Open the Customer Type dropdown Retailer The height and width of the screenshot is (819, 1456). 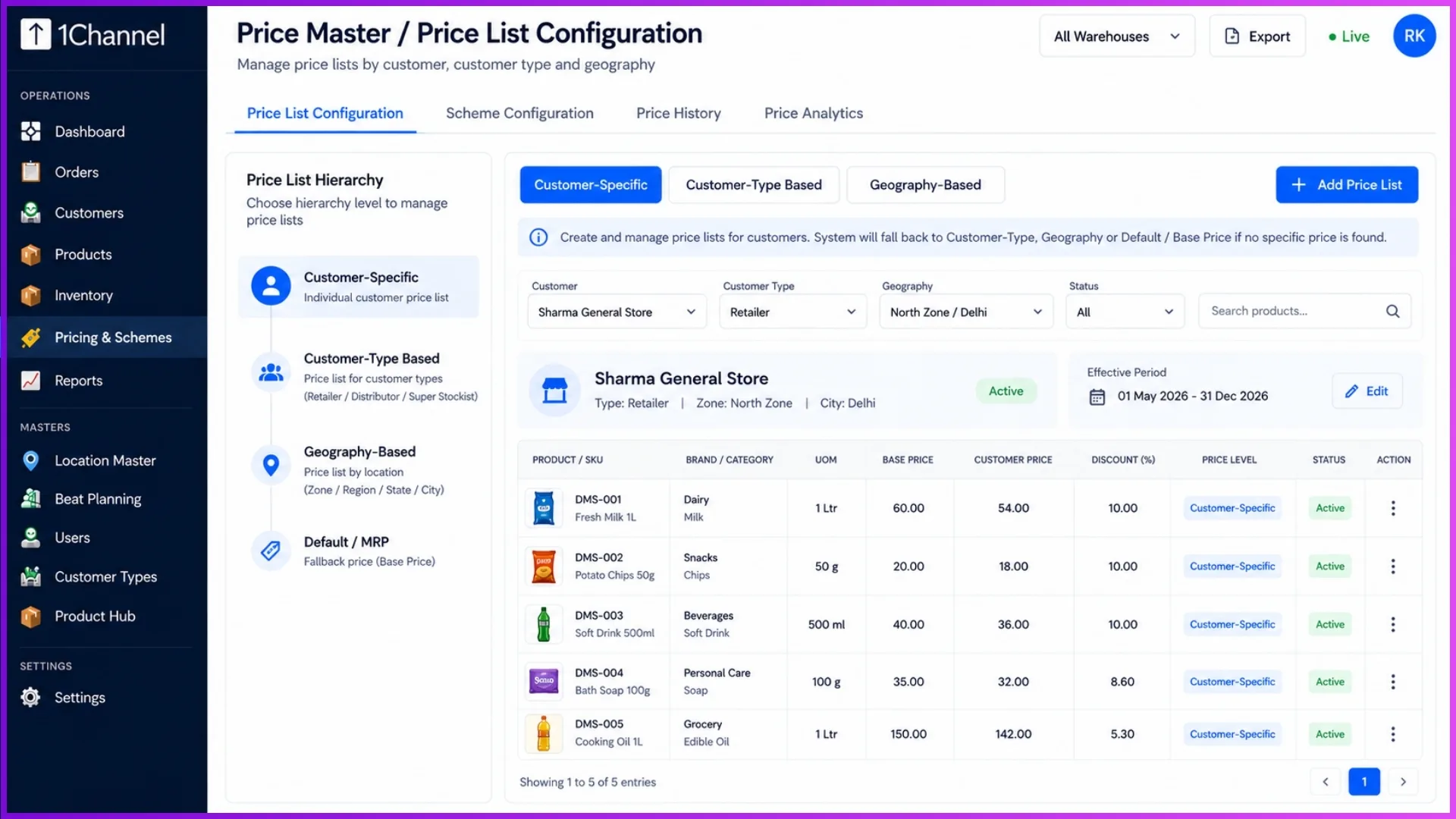click(x=793, y=312)
